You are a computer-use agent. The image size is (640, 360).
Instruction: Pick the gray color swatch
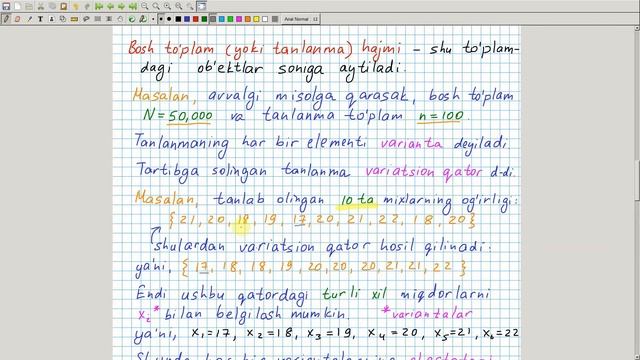(213, 19)
